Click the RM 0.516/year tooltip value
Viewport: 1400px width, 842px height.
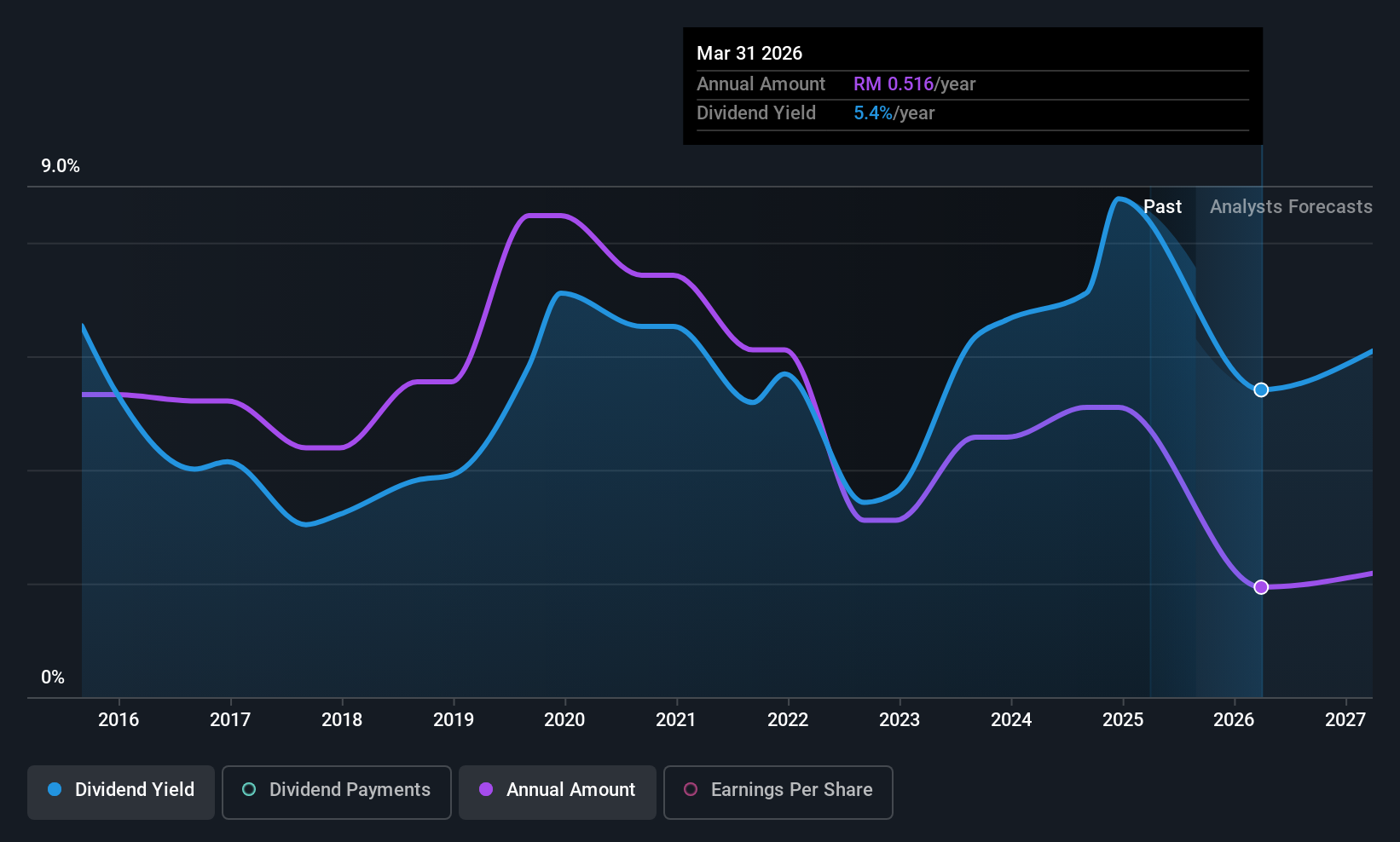(x=914, y=84)
